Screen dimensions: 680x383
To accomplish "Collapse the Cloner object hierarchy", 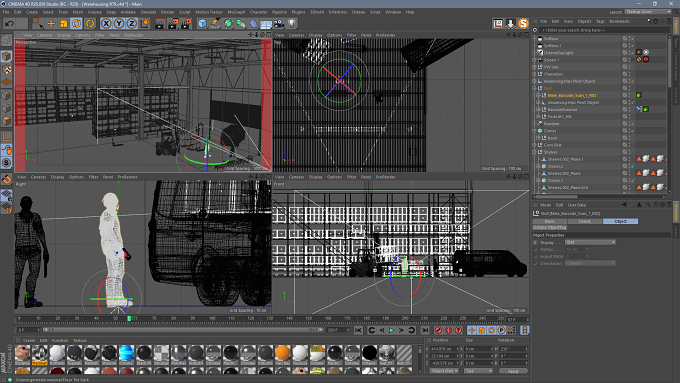I will (535, 131).
